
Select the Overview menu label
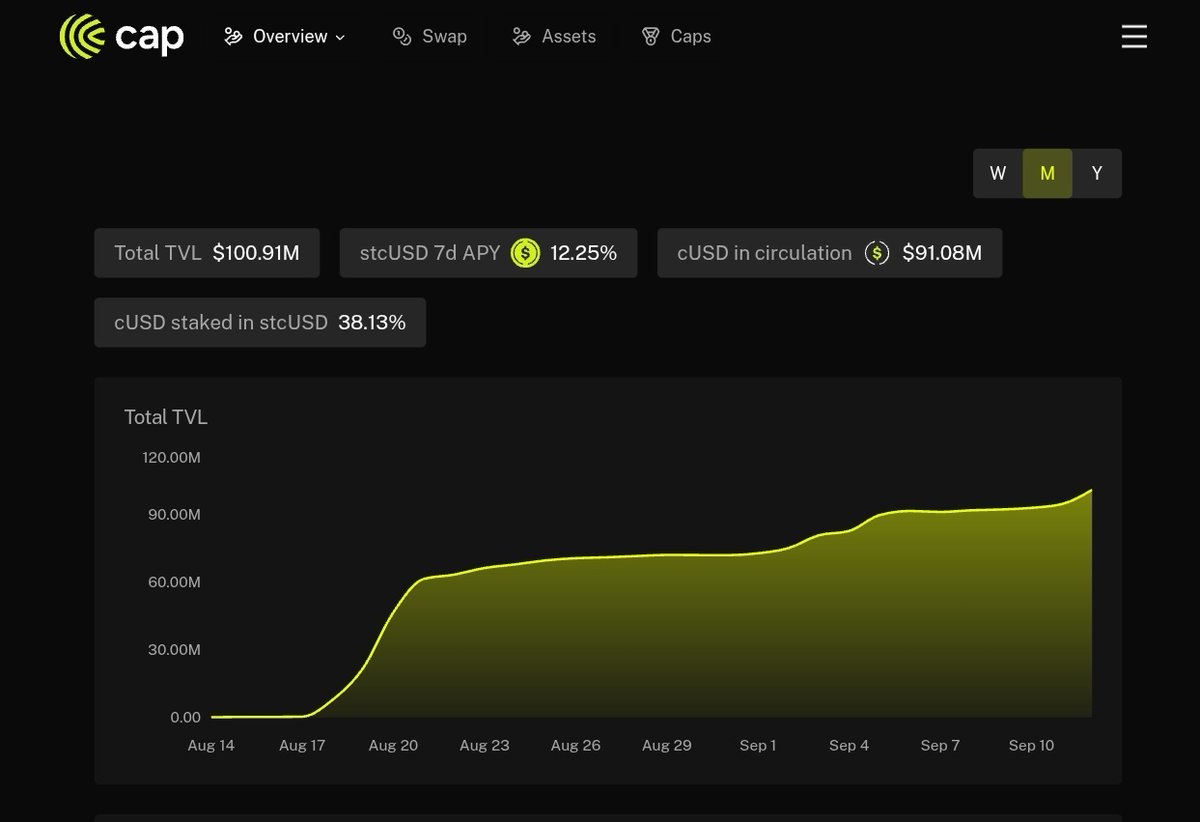[x=290, y=37]
